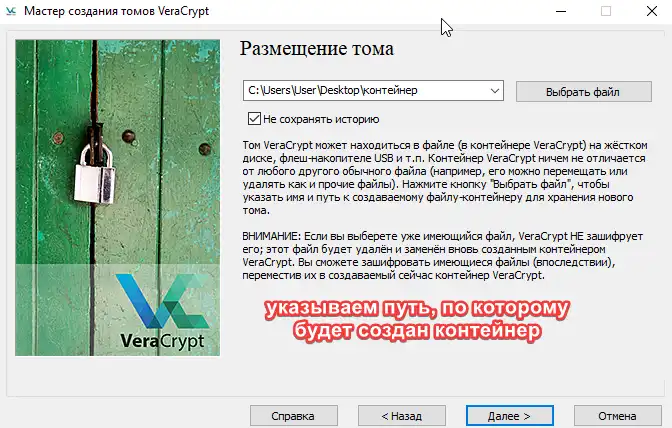Proceed with the 'Далее >' button
Image resolution: width=672 pixels, height=428 pixels.
tap(510, 416)
